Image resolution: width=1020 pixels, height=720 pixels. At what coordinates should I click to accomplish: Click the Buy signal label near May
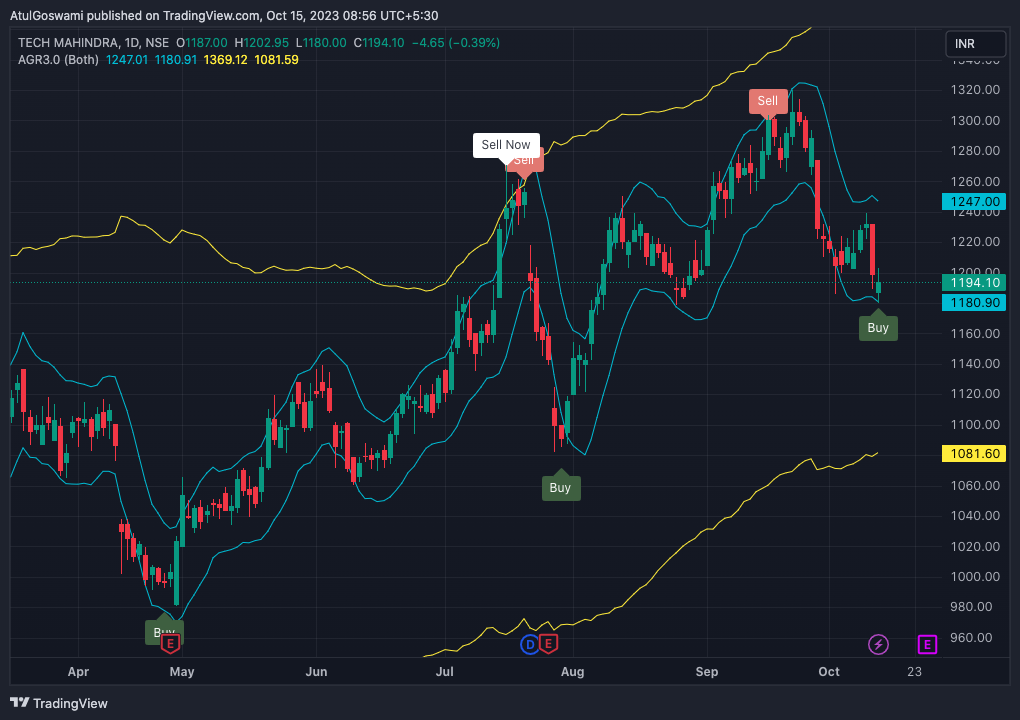156,632
